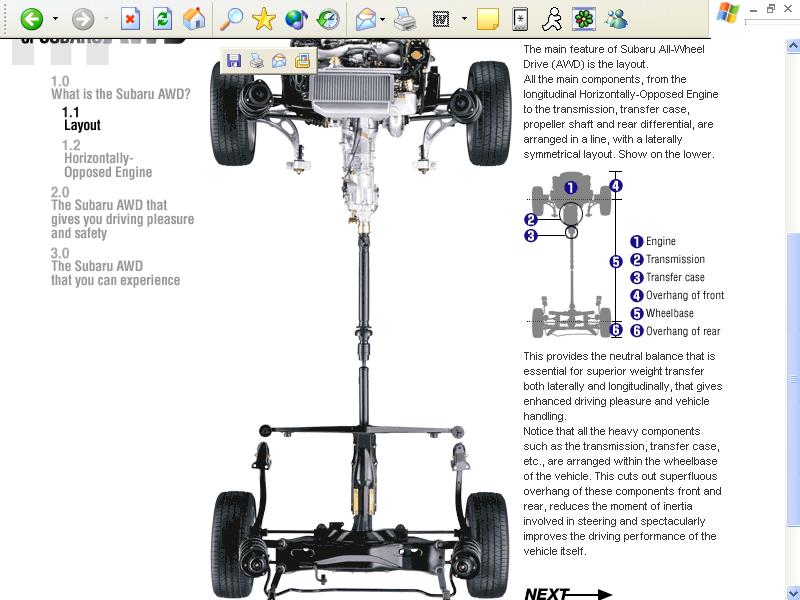Viewport: 800px width, 600px height.
Task: Click the Print toolbar printer icon
Action: coord(405,19)
